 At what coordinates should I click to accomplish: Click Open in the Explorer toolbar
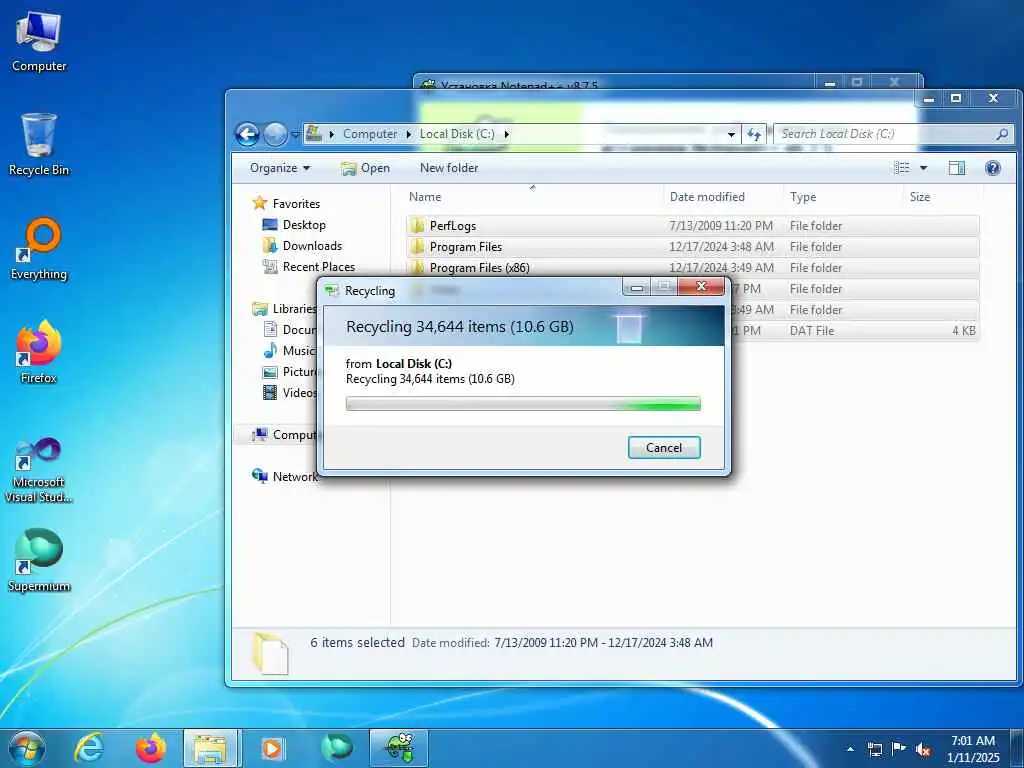[365, 168]
